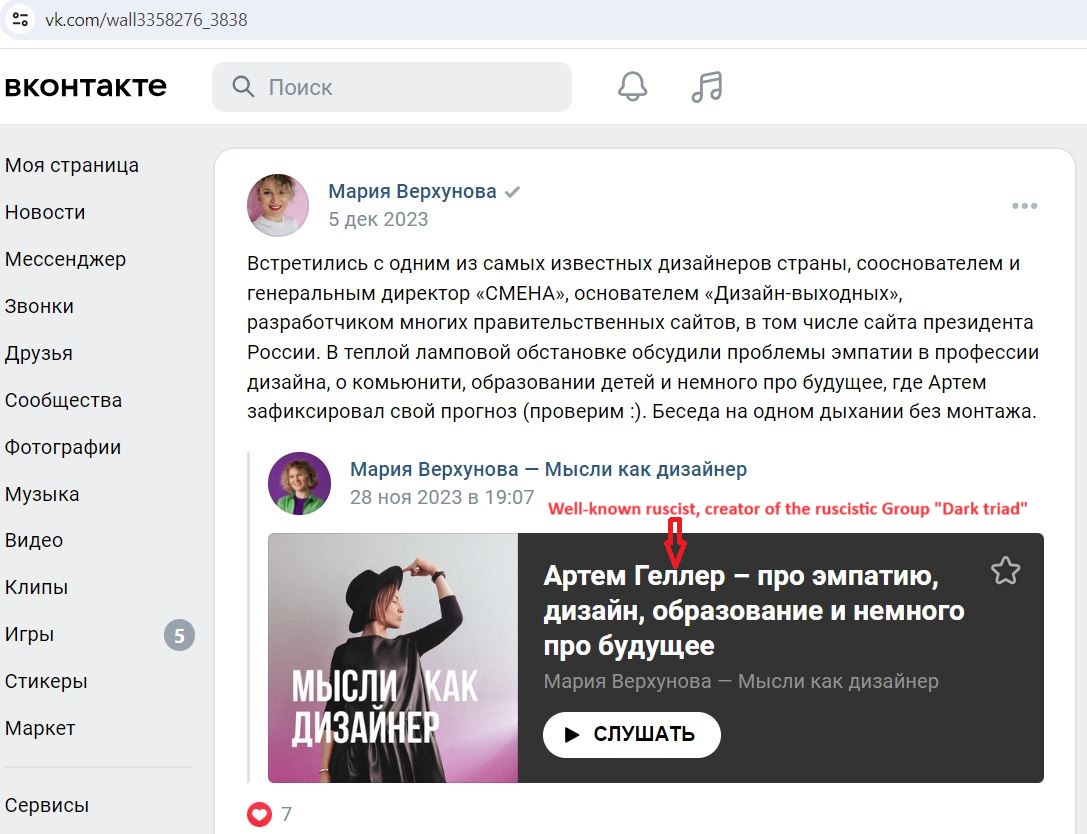Screen dimensions: 1087x834
Task: Open Друзья in the sidebar
Action: pyautogui.click(x=39, y=353)
